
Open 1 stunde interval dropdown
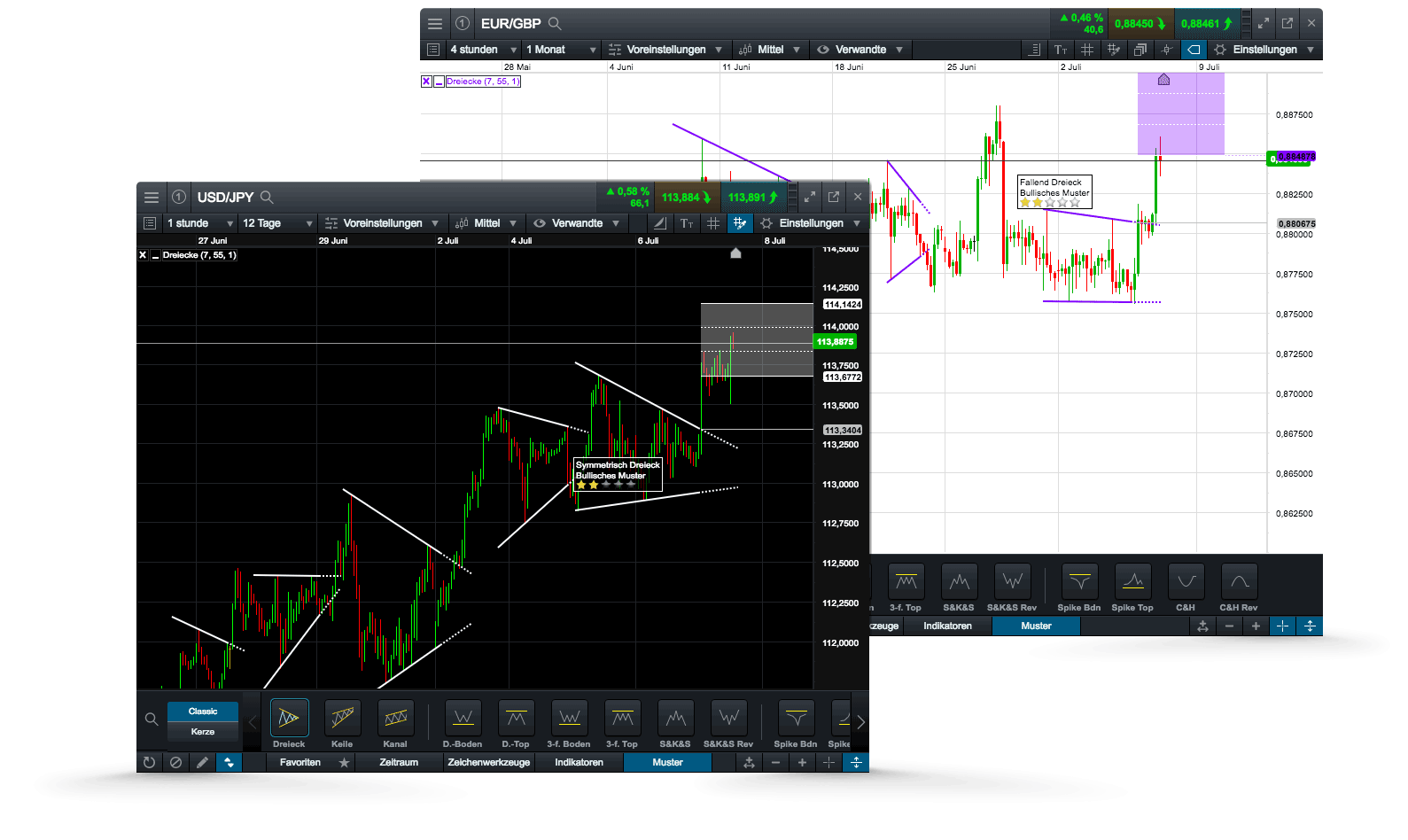pyautogui.click(x=199, y=223)
